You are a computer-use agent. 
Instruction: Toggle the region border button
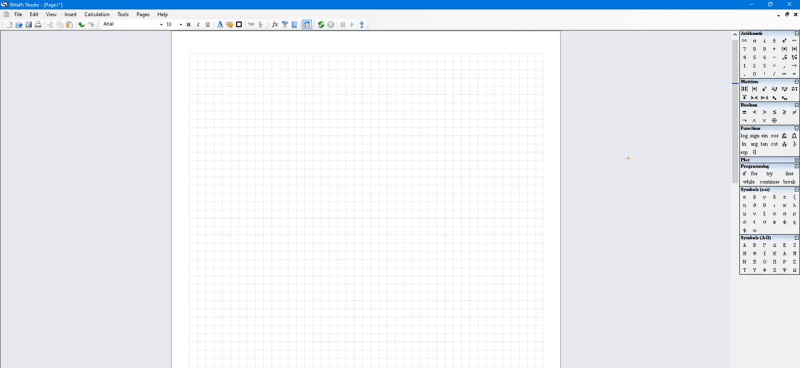(239, 24)
